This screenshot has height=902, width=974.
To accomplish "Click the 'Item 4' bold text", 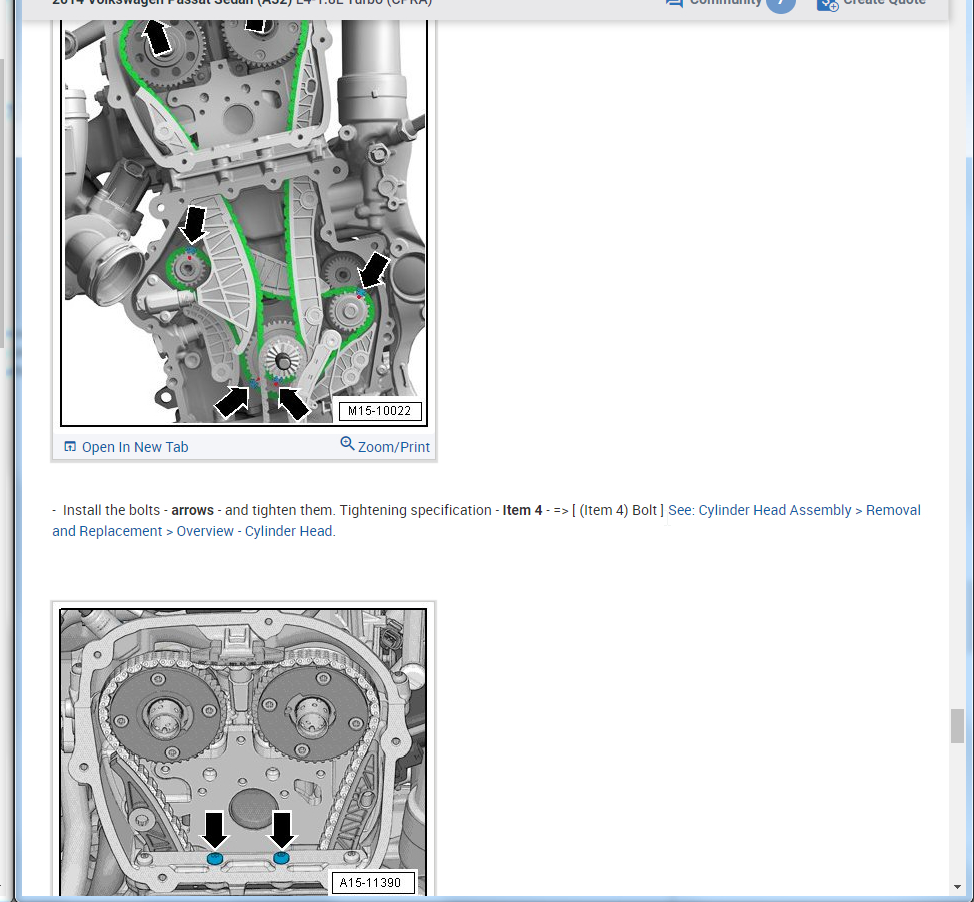I will click(x=522, y=510).
